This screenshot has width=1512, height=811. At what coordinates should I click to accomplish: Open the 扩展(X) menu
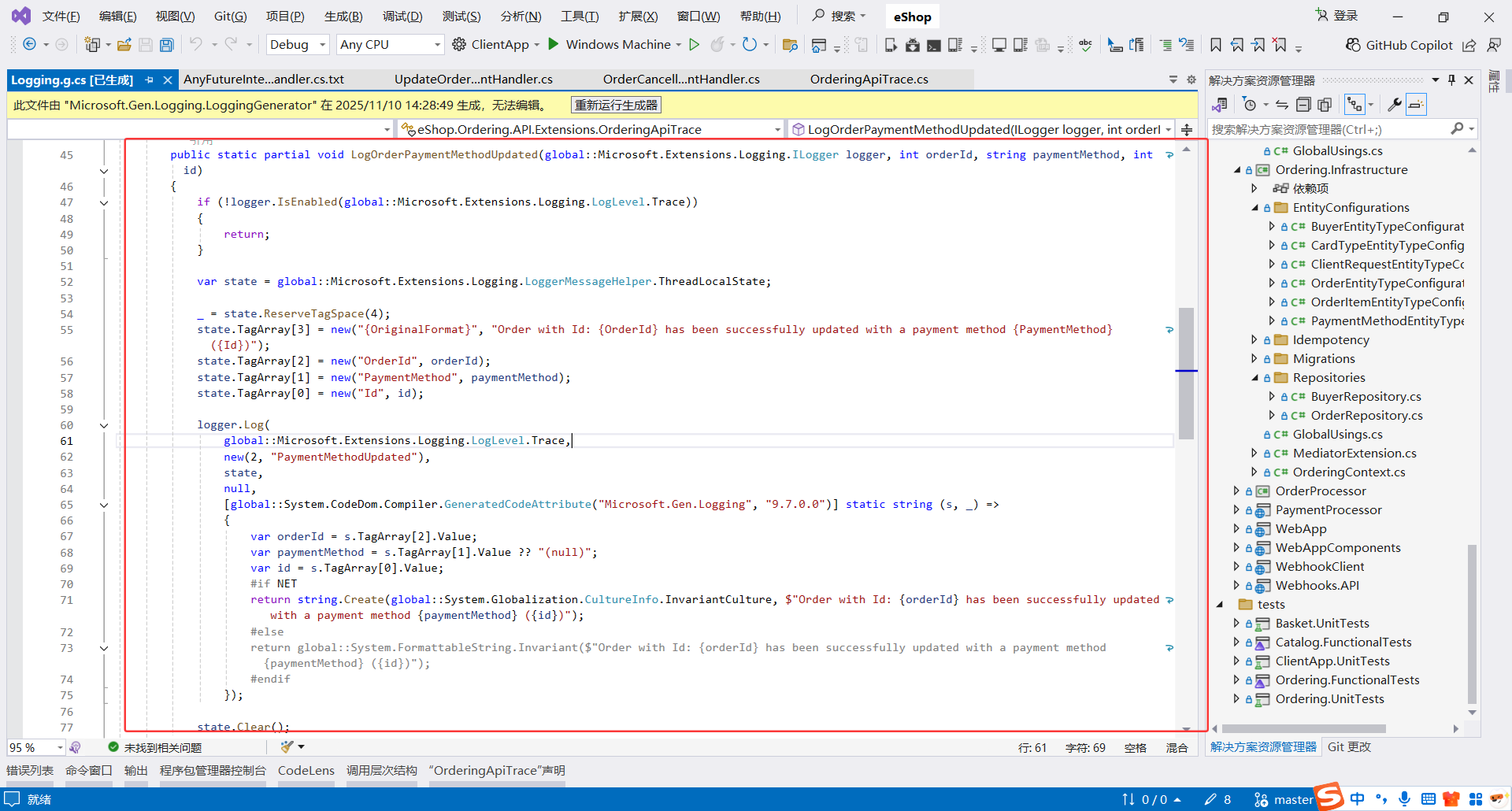coord(638,17)
